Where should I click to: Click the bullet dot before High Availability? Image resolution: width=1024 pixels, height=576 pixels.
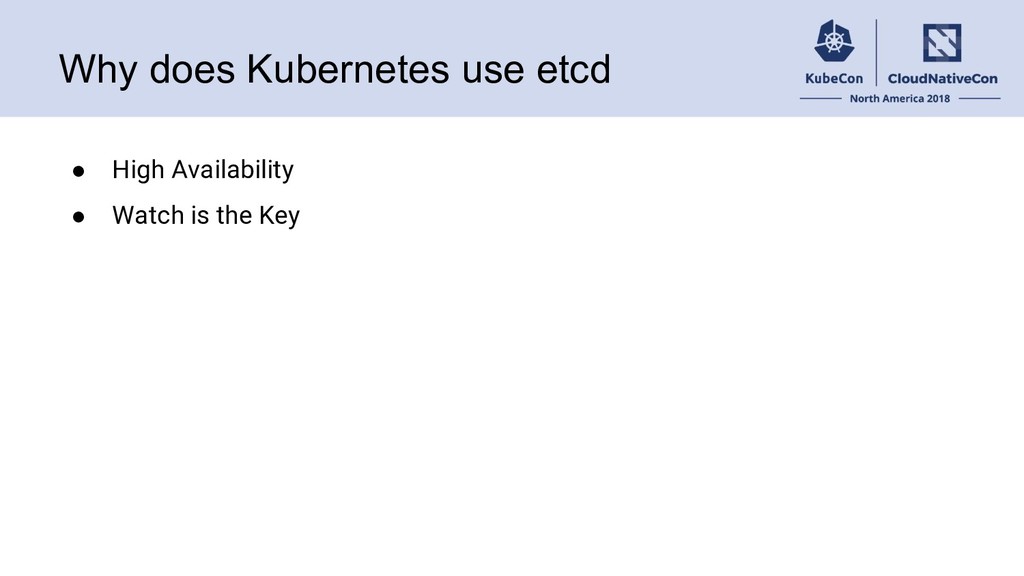click(x=78, y=171)
